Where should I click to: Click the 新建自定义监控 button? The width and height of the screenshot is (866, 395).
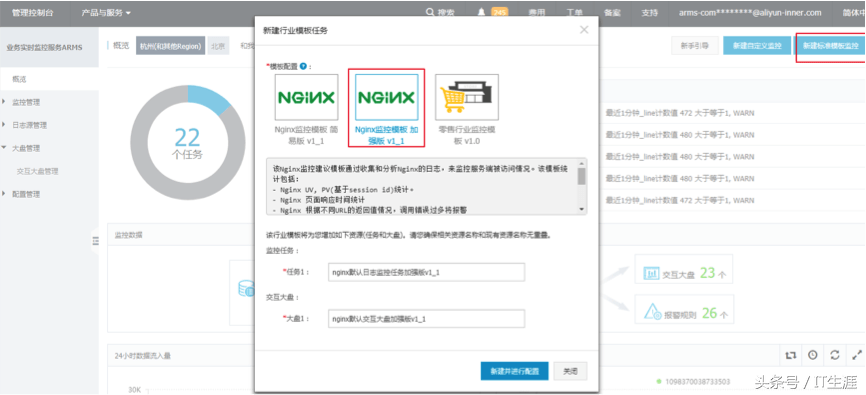[x=757, y=46]
